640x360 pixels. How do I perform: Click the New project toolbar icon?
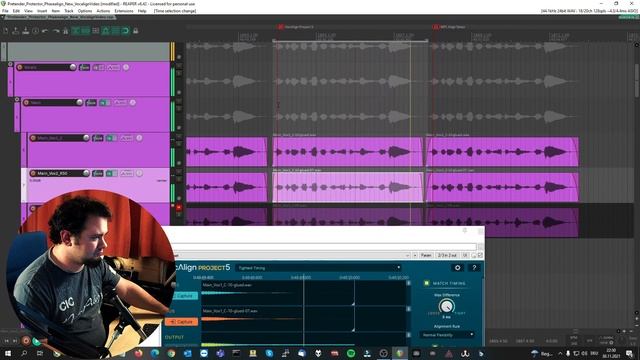pos(6,31)
